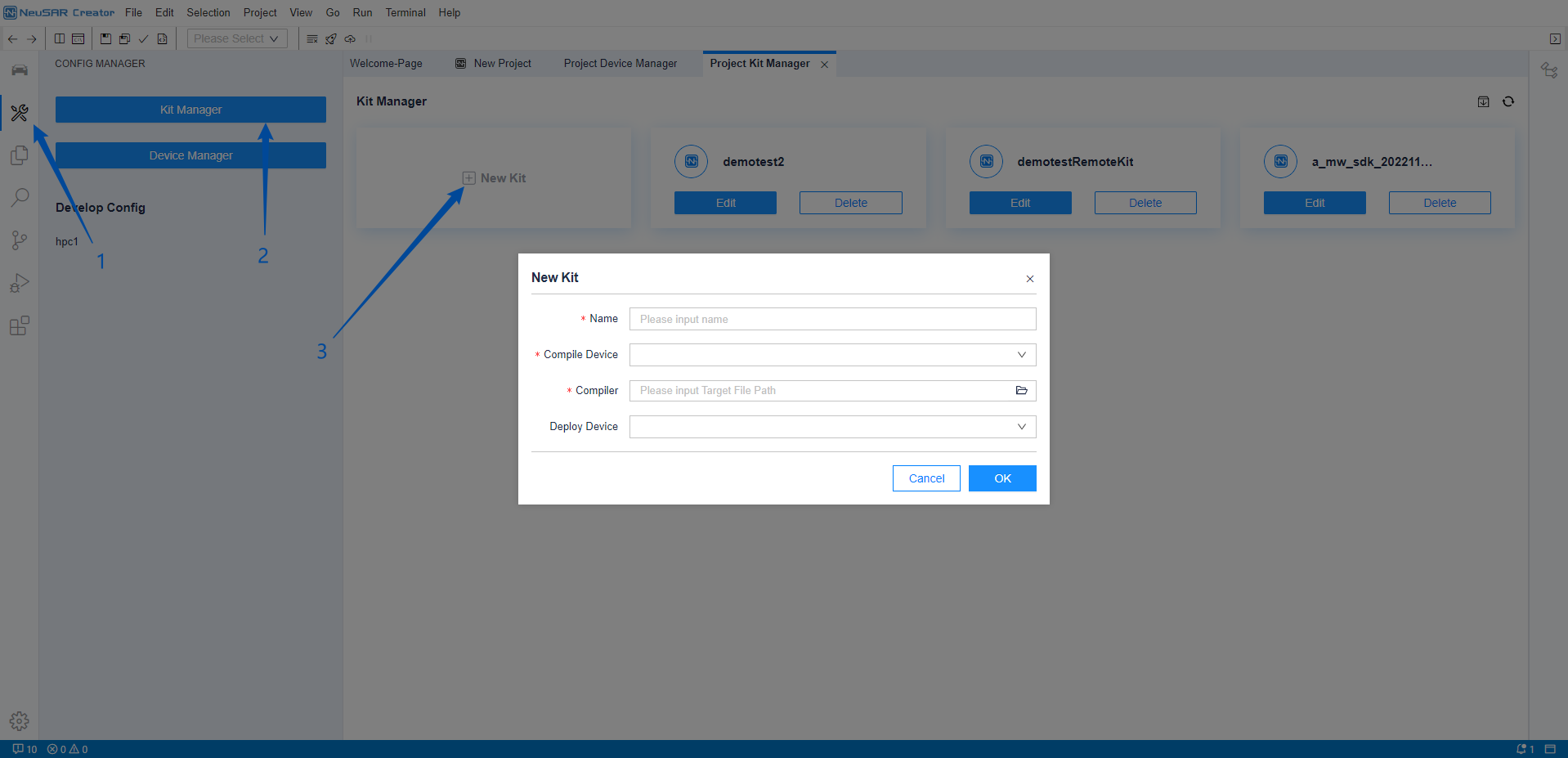
Task: Close the New Kit dialog
Action: pos(1030,279)
